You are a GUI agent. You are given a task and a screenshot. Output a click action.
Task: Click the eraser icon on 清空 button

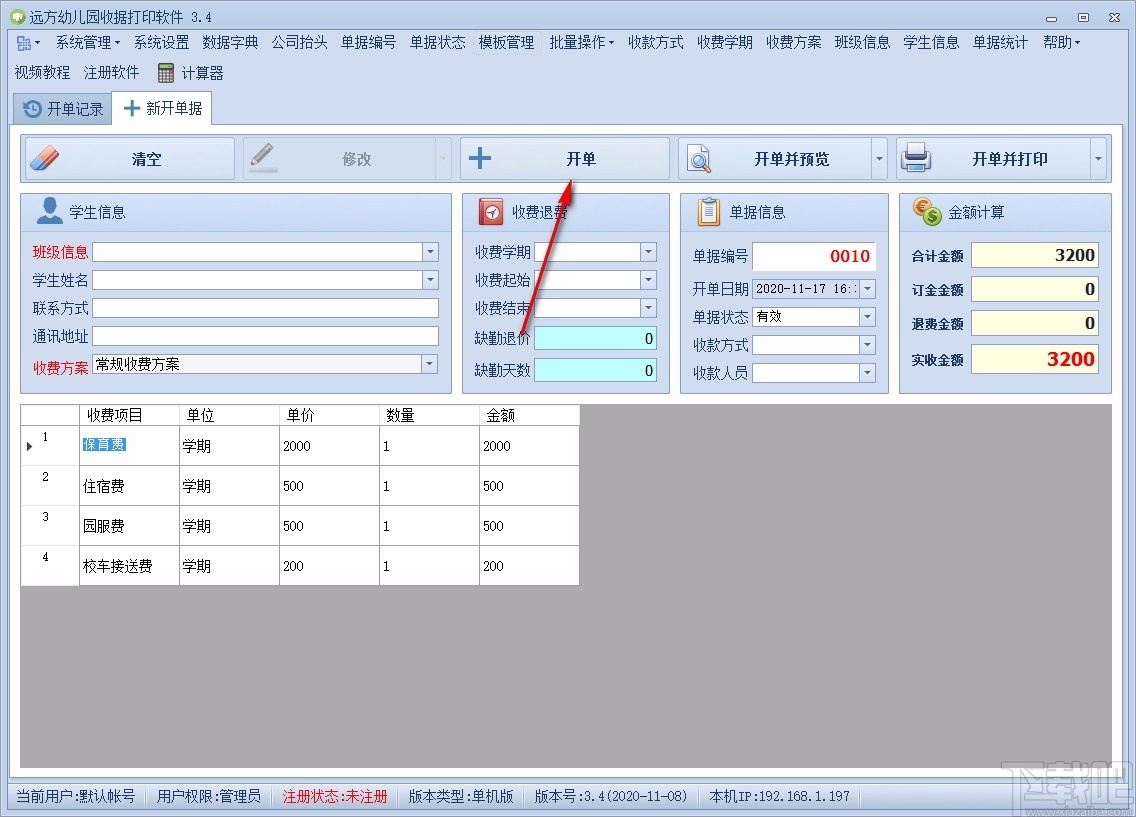[x=44, y=159]
